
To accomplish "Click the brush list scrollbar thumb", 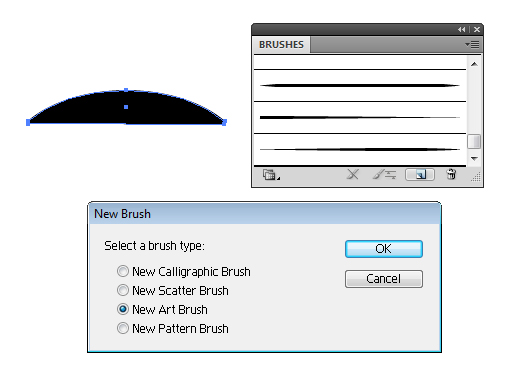I will pyautogui.click(x=474, y=141).
